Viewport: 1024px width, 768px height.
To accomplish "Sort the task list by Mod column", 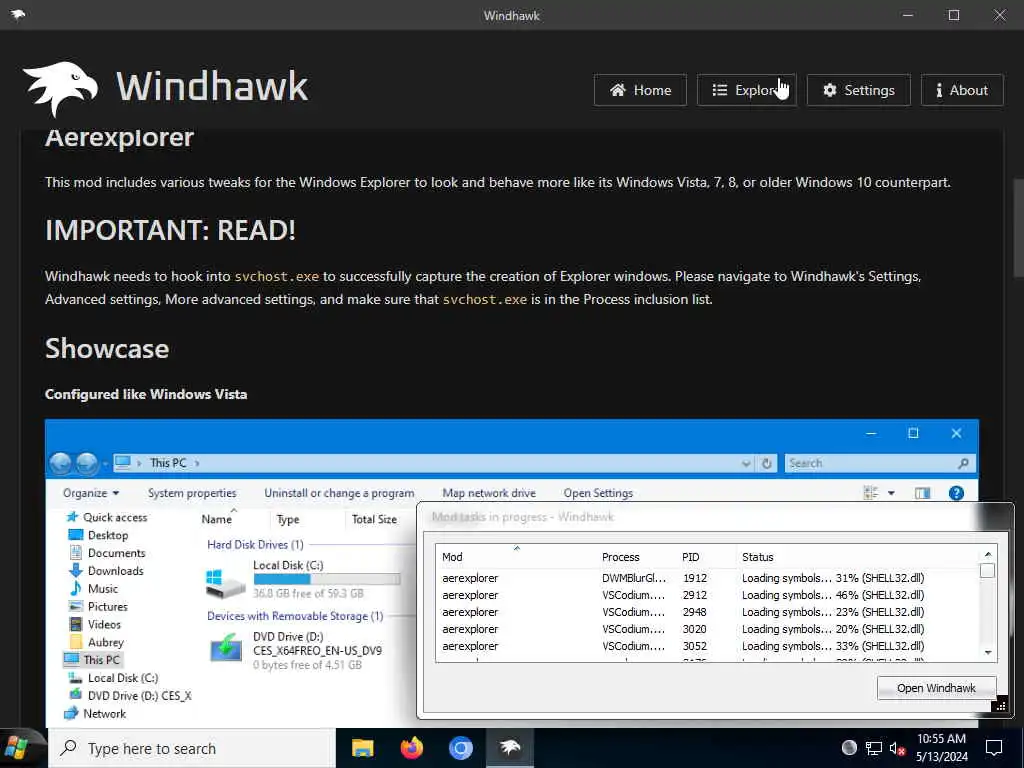I will 452,557.
